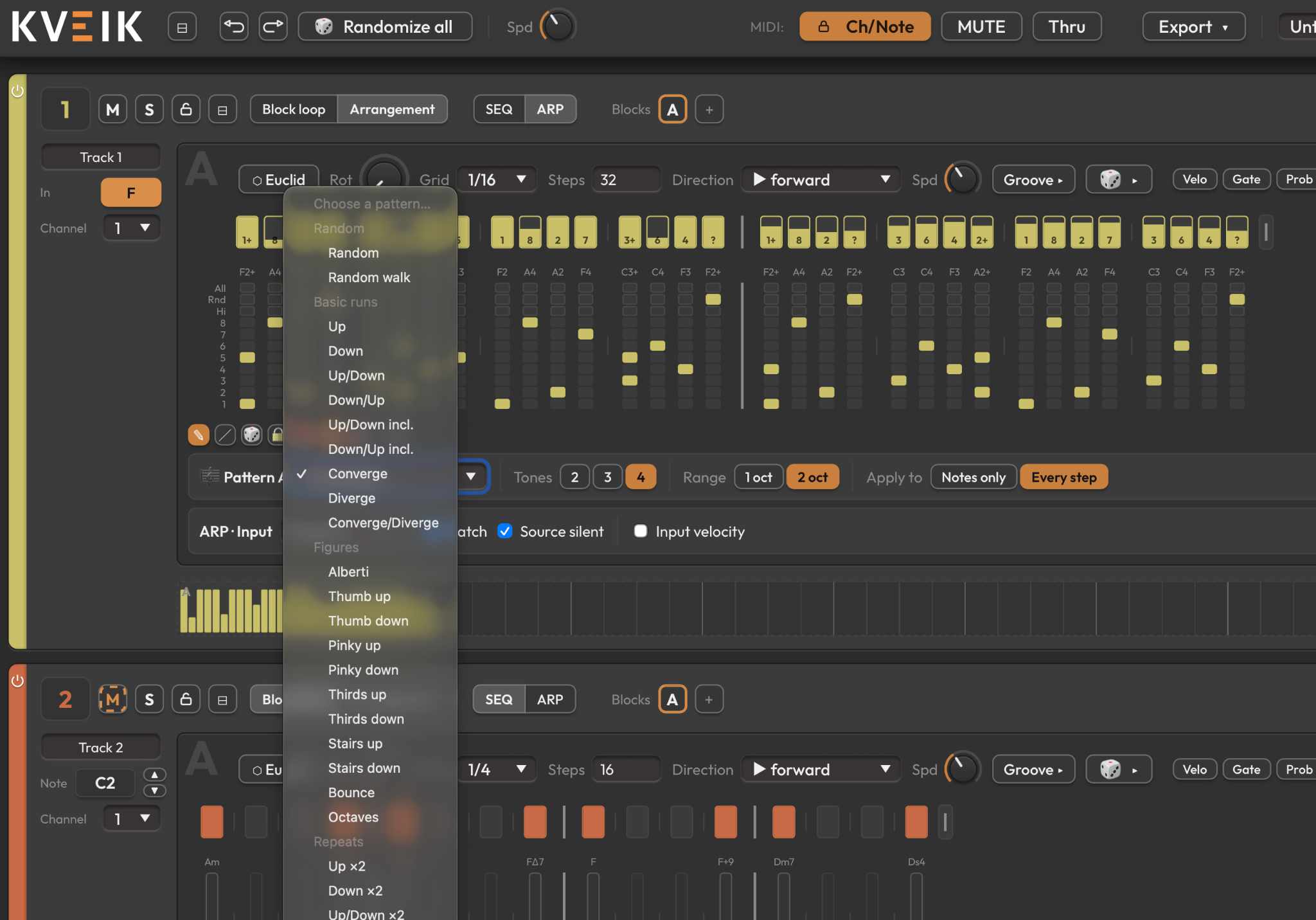Screen dimensions: 1316x920
Task: Toggle power icon for track 2
Action: 17,681
